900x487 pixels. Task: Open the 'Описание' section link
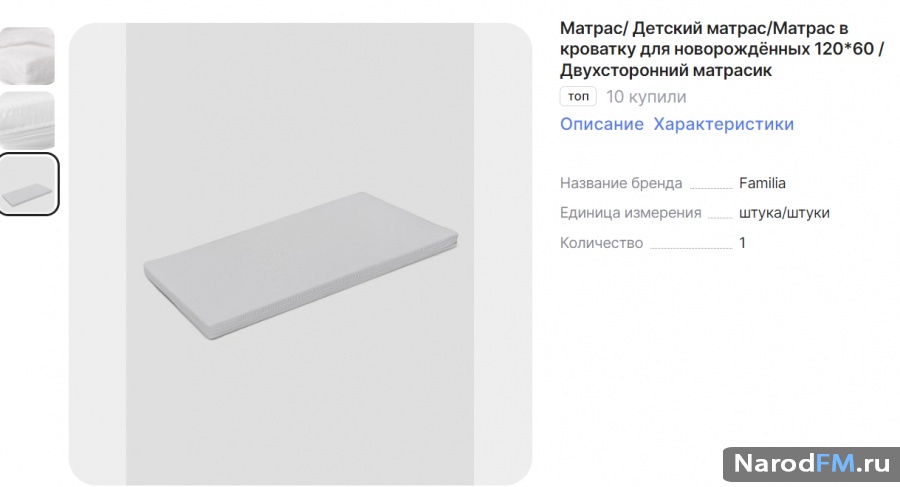(602, 124)
